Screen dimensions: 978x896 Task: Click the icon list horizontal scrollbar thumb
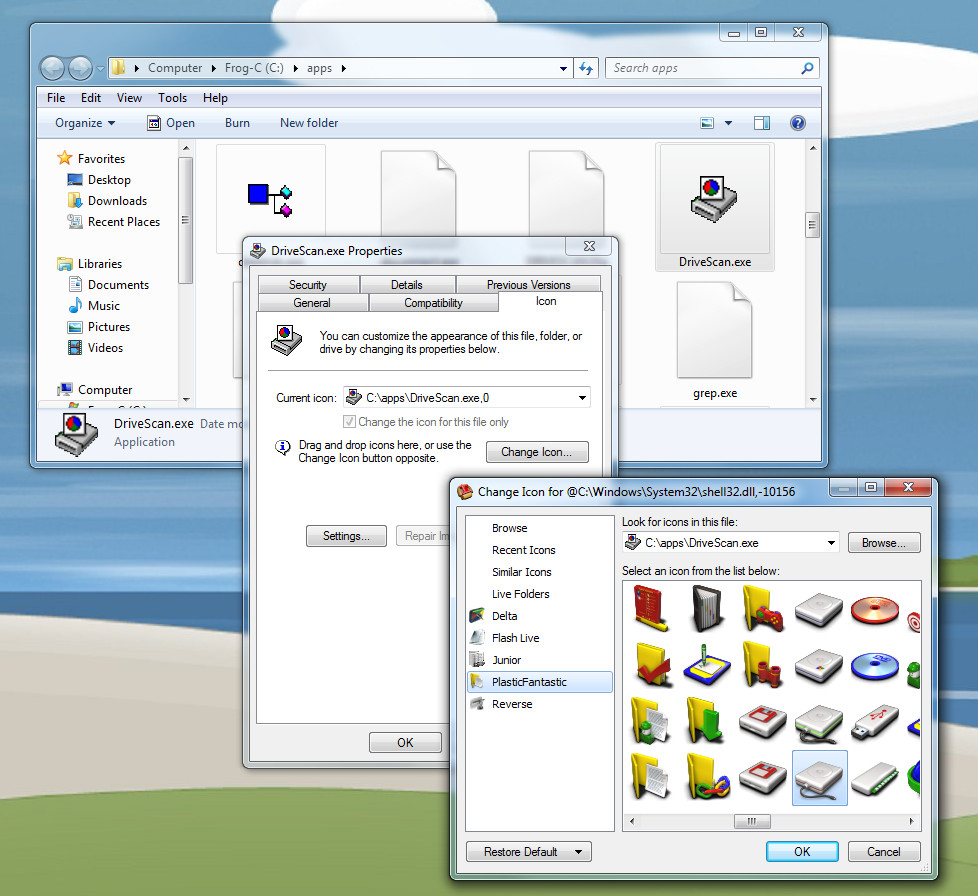coord(752,821)
